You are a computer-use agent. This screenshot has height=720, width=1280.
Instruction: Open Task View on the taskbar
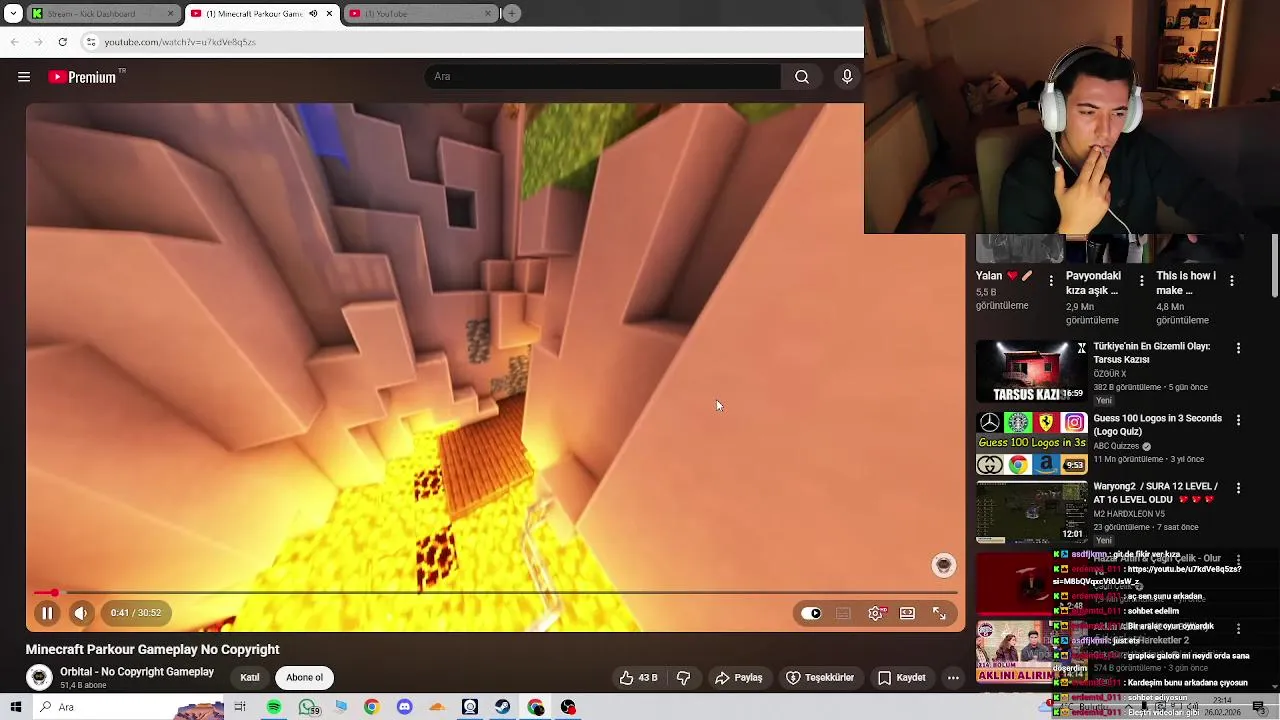pyautogui.click(x=240, y=707)
